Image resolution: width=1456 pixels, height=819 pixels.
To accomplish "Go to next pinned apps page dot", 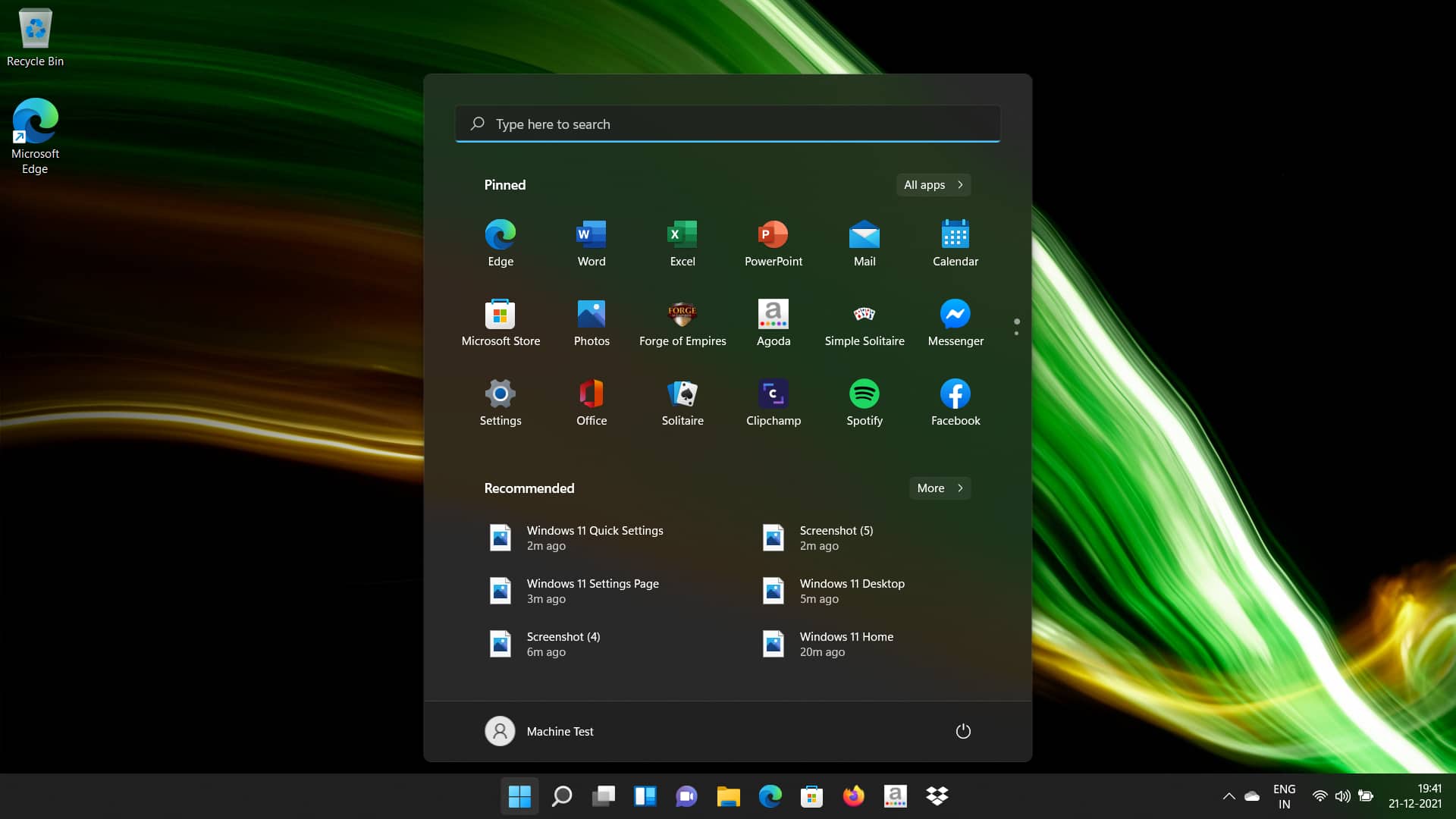I will coord(1016,334).
